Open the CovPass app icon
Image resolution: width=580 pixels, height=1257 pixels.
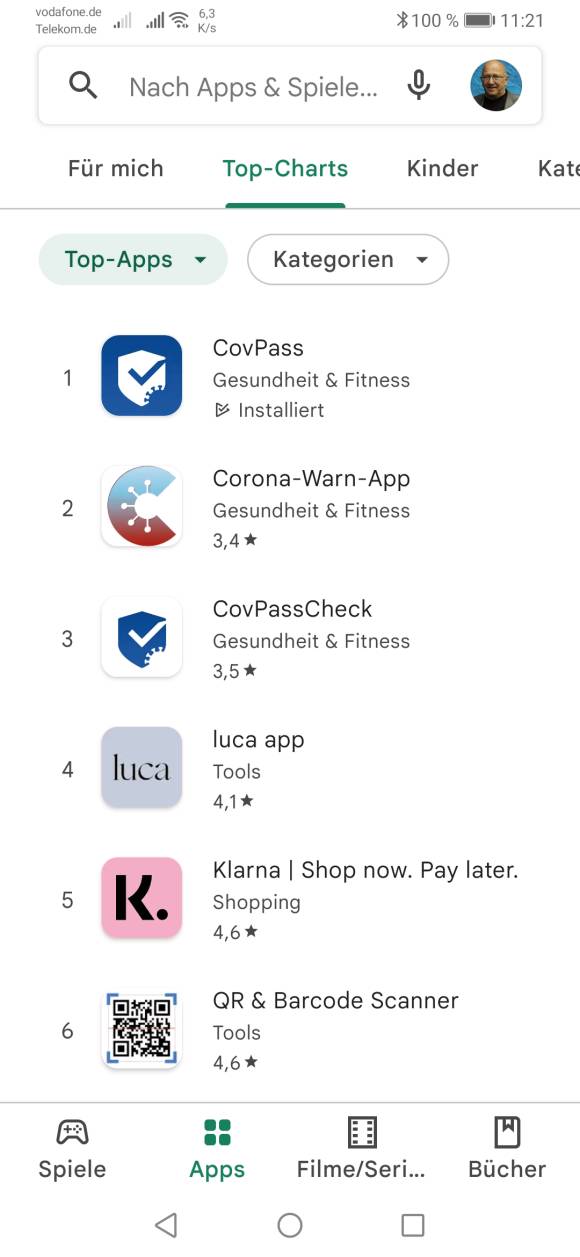click(142, 376)
